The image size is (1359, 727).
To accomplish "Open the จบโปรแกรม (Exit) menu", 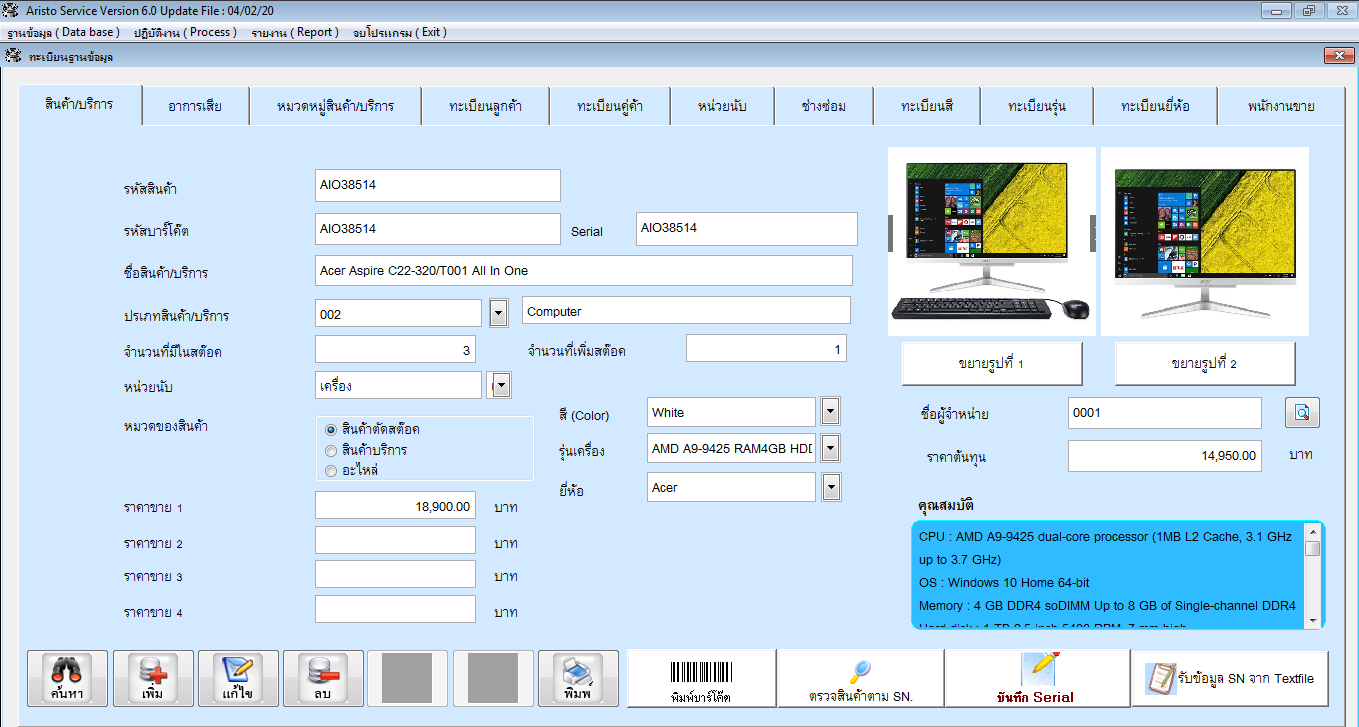I will pos(400,32).
